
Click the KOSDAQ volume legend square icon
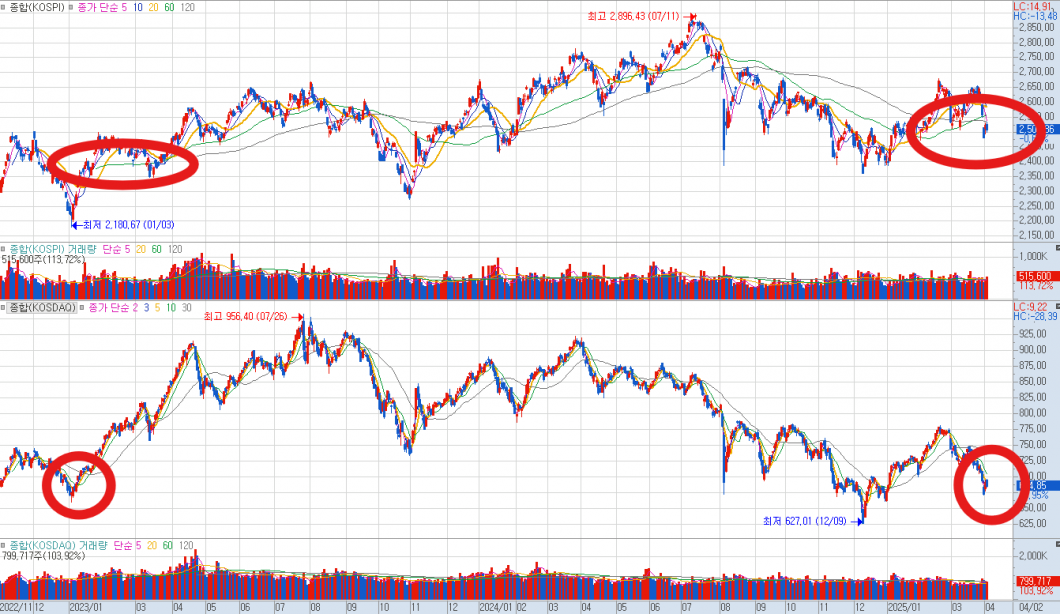[x=4, y=545]
